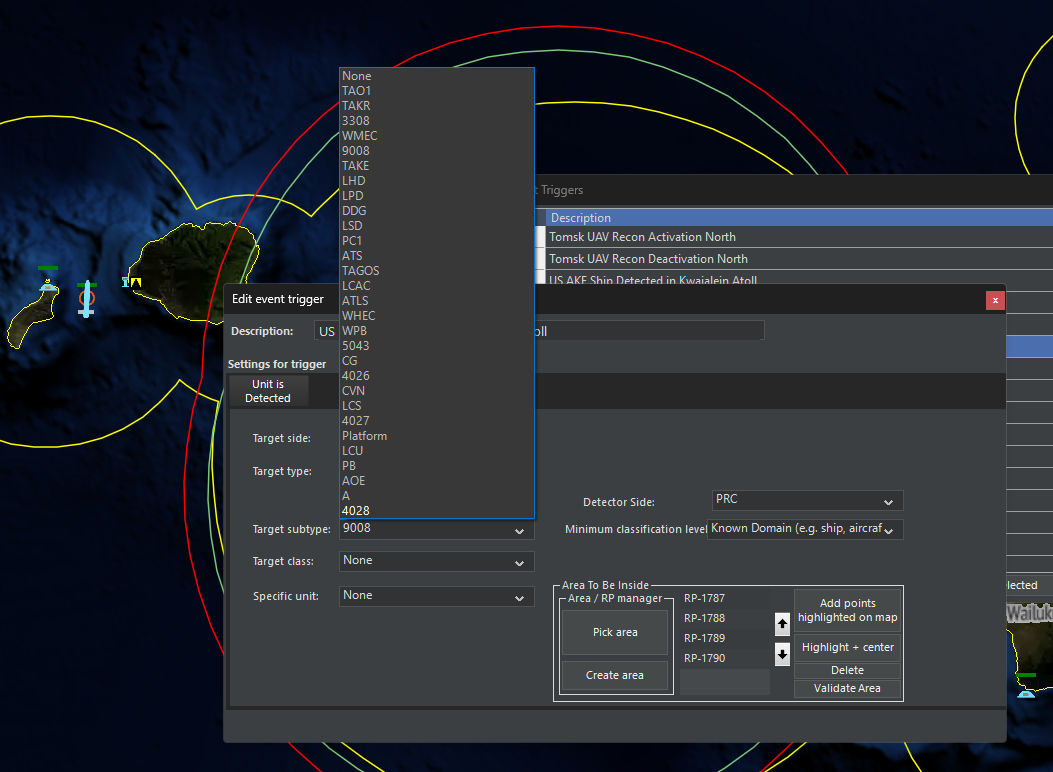Image resolution: width=1053 pixels, height=772 pixels.
Task: Click the blue tower icon beside yellow marker
Action: [x=126, y=283]
